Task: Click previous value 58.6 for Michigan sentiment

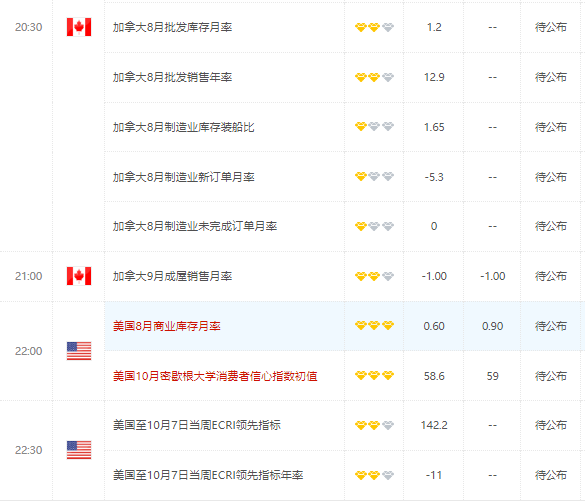Action: coord(434,376)
